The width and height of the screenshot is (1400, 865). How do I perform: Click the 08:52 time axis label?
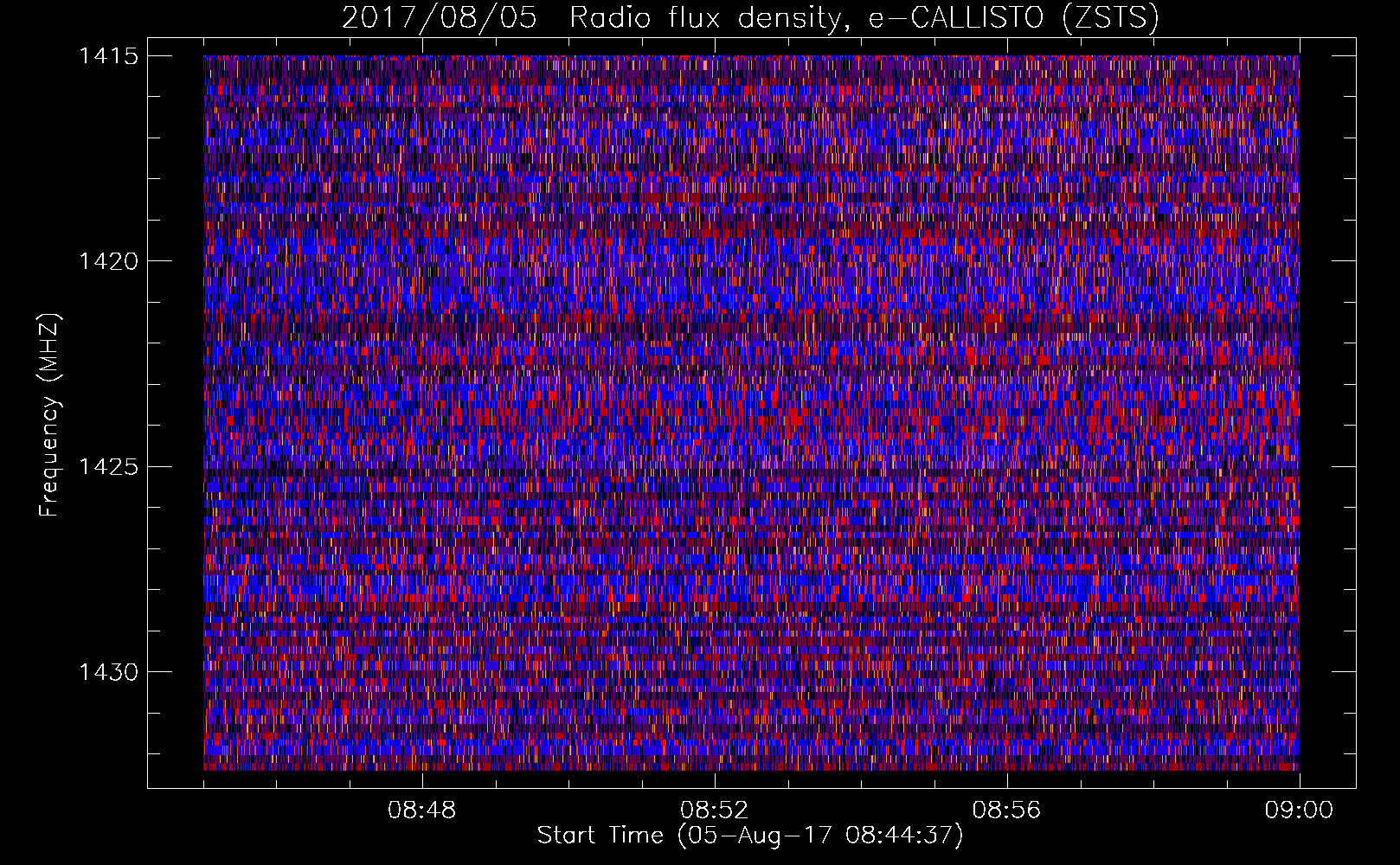click(x=714, y=811)
